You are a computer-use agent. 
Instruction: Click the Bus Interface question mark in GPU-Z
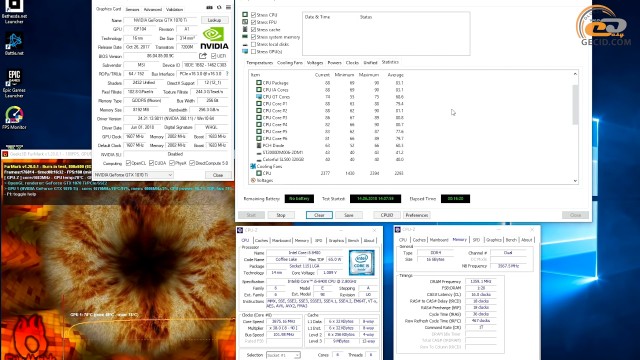coord(227,74)
